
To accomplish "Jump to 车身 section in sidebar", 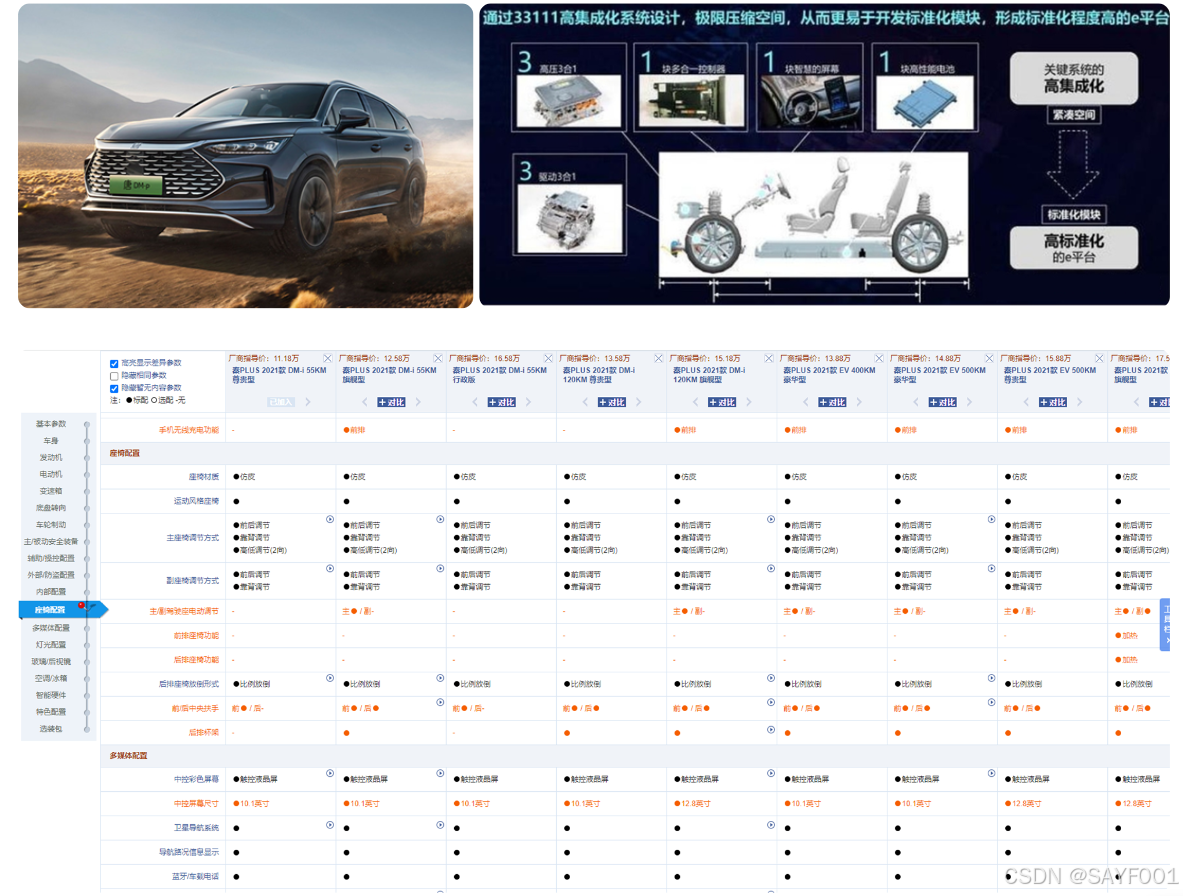I will pyautogui.click(x=51, y=440).
